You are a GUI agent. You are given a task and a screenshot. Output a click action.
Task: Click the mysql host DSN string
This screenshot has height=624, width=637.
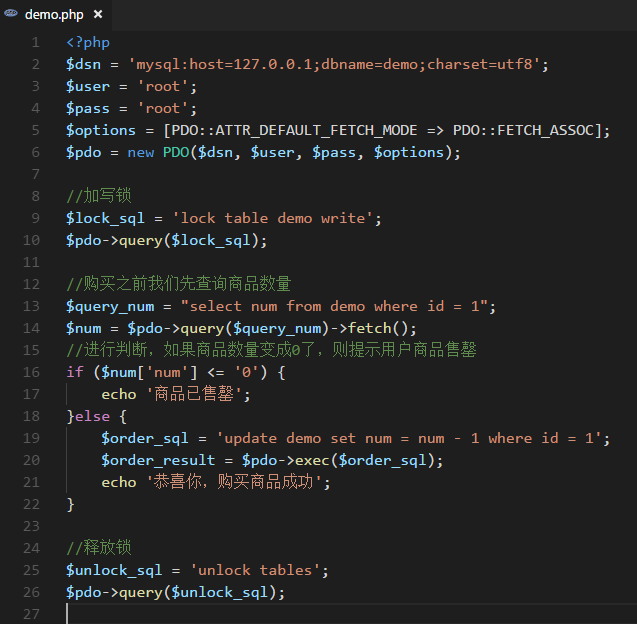[338, 64]
